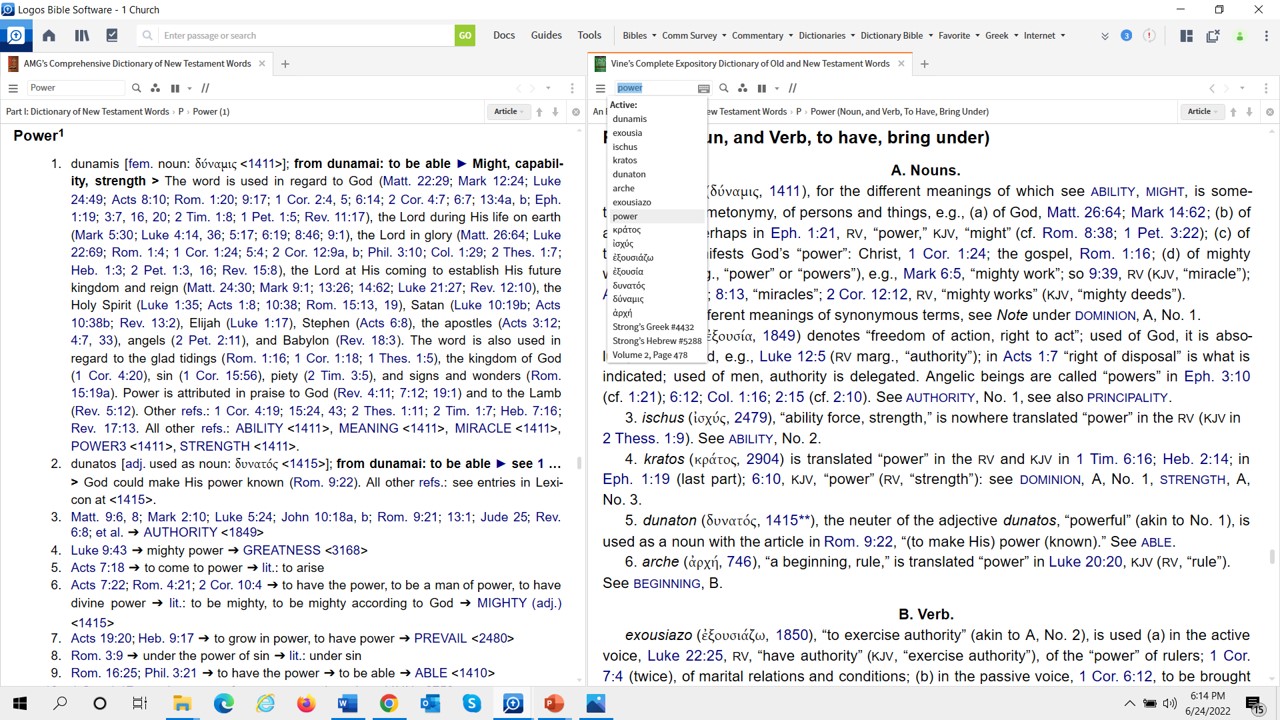
Task: Click parallel resources icon in Vine's panel
Action: coord(762,88)
